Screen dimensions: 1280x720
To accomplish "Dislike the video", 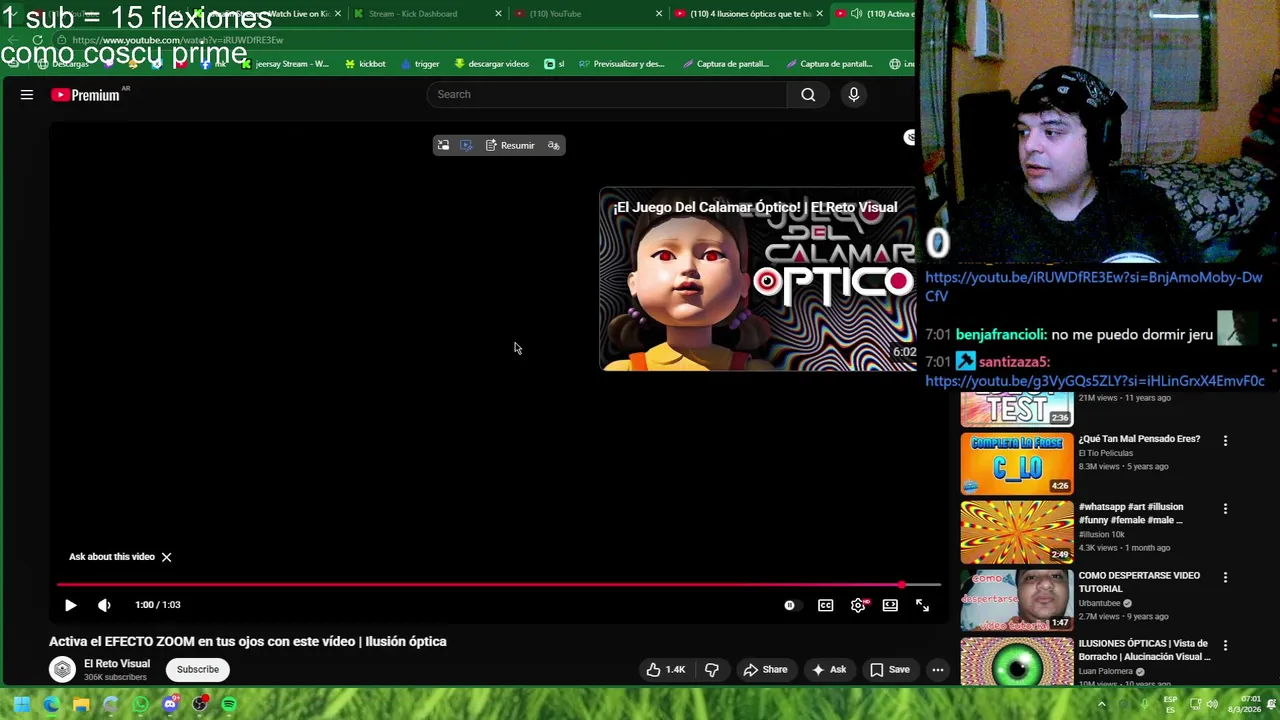I will (712, 670).
